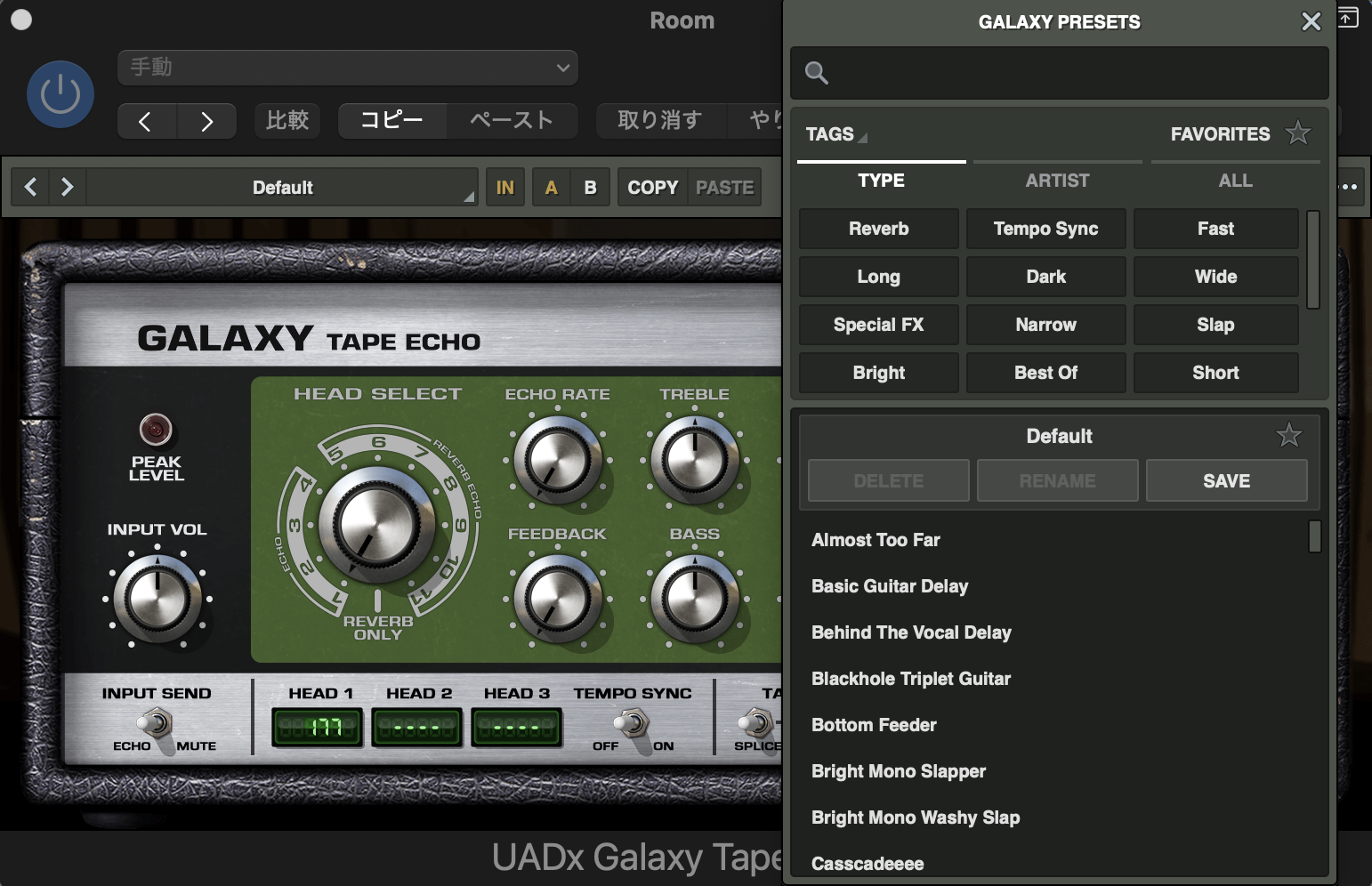1372x886 pixels.
Task: Toggle the IN bypass button
Action: pos(505,188)
